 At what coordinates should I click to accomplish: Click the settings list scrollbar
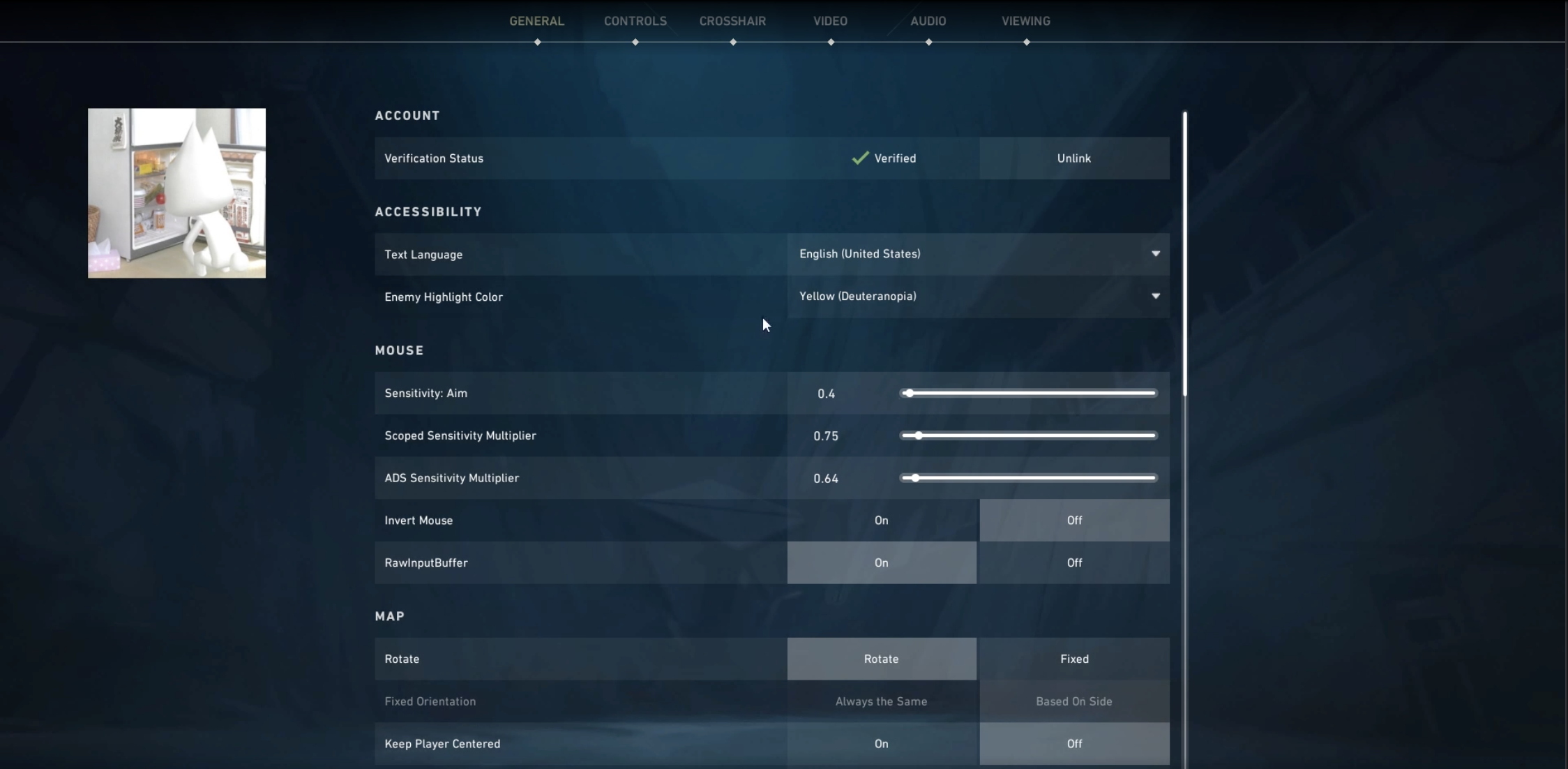pos(1185,254)
